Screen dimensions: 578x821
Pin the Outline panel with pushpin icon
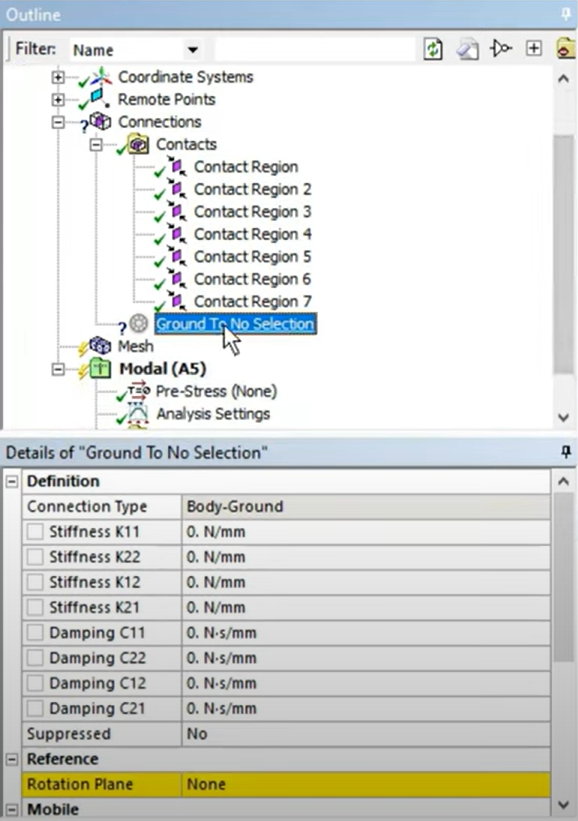566,14
